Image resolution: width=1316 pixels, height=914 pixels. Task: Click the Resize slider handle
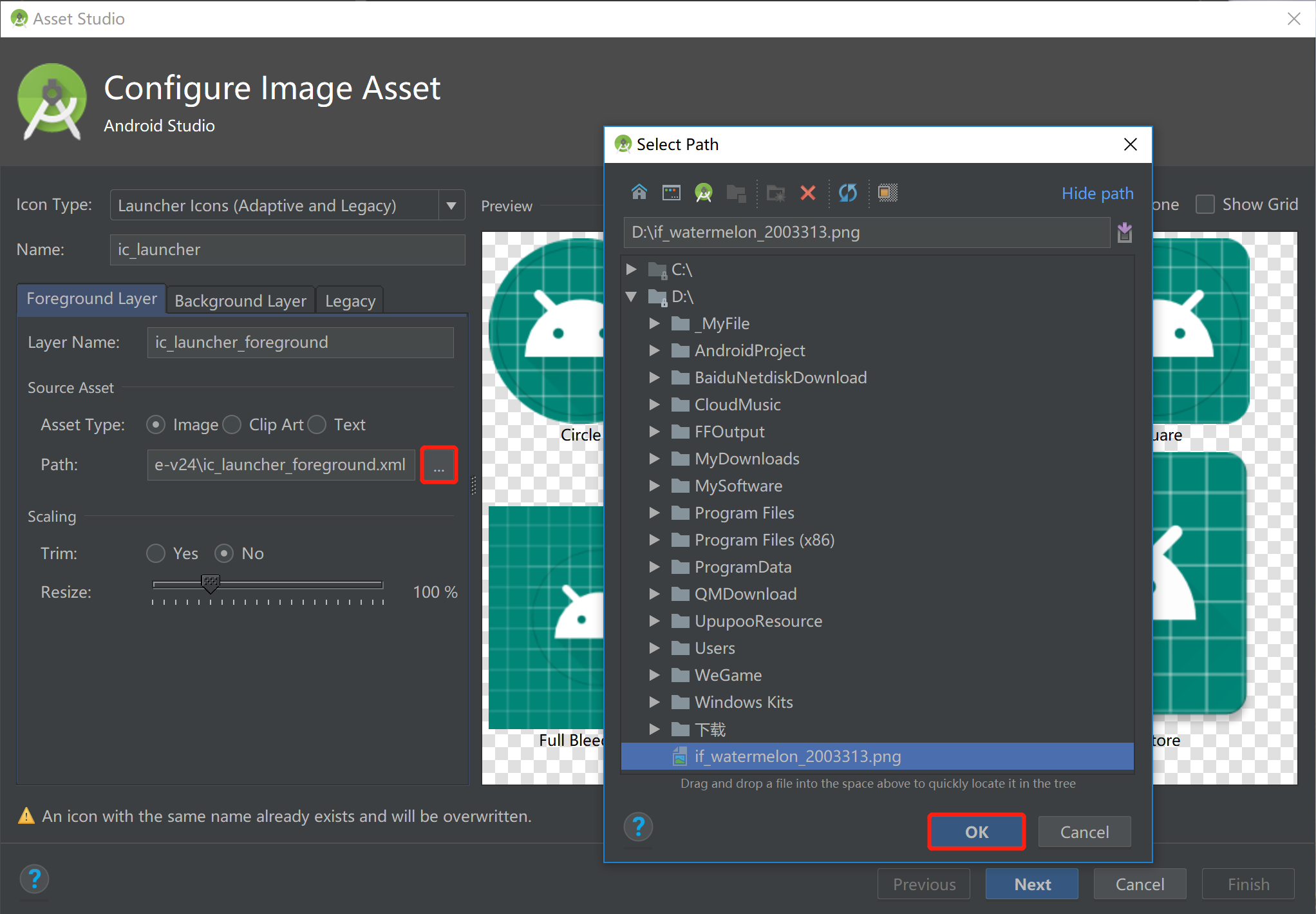[210, 584]
